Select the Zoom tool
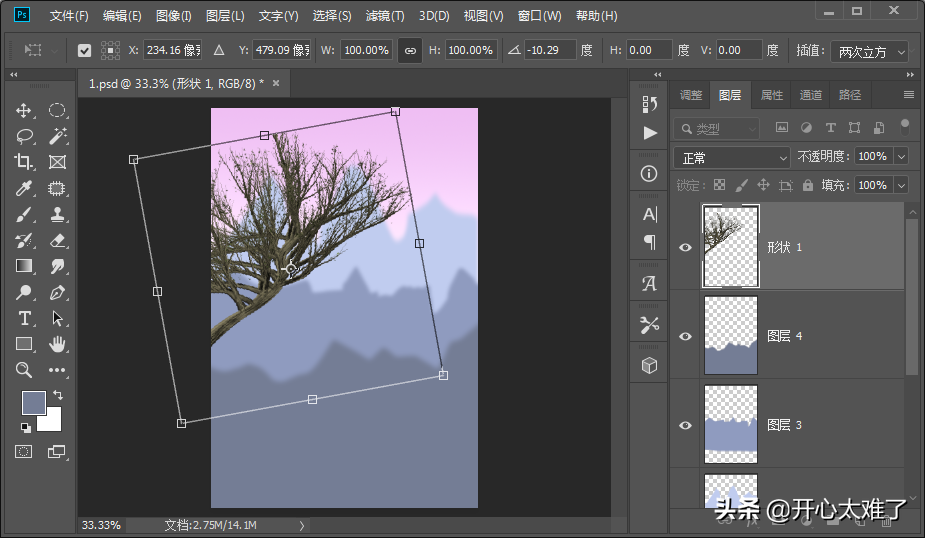 (24, 370)
